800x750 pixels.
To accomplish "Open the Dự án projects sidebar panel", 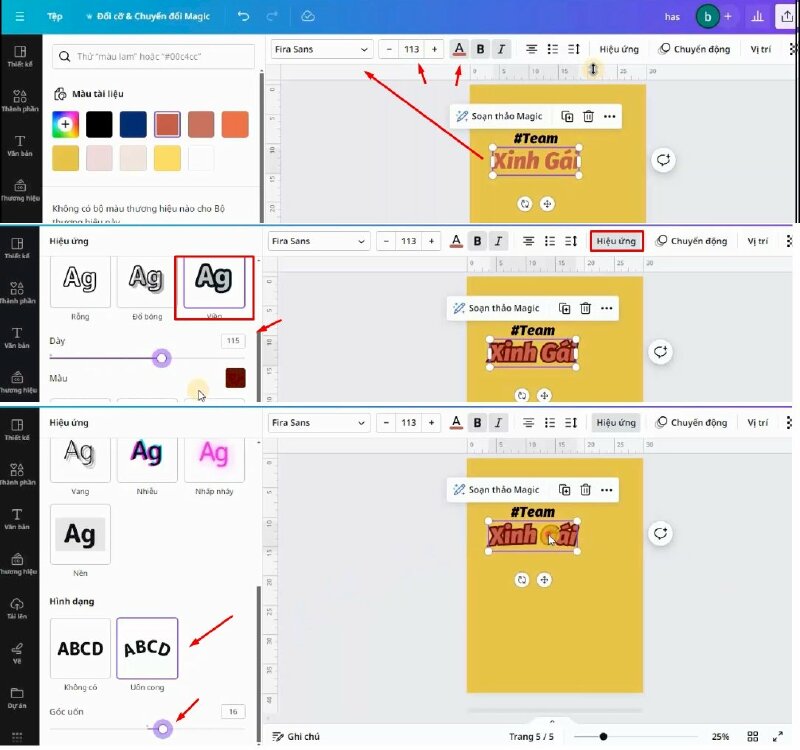I will click(19, 696).
